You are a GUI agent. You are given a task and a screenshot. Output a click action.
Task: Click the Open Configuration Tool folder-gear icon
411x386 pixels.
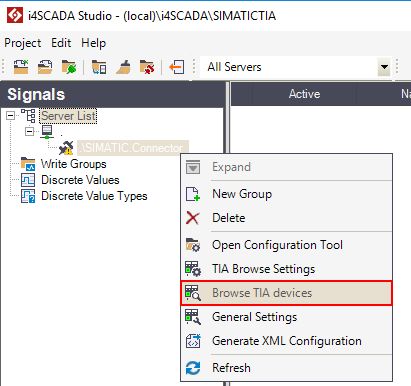coord(193,245)
